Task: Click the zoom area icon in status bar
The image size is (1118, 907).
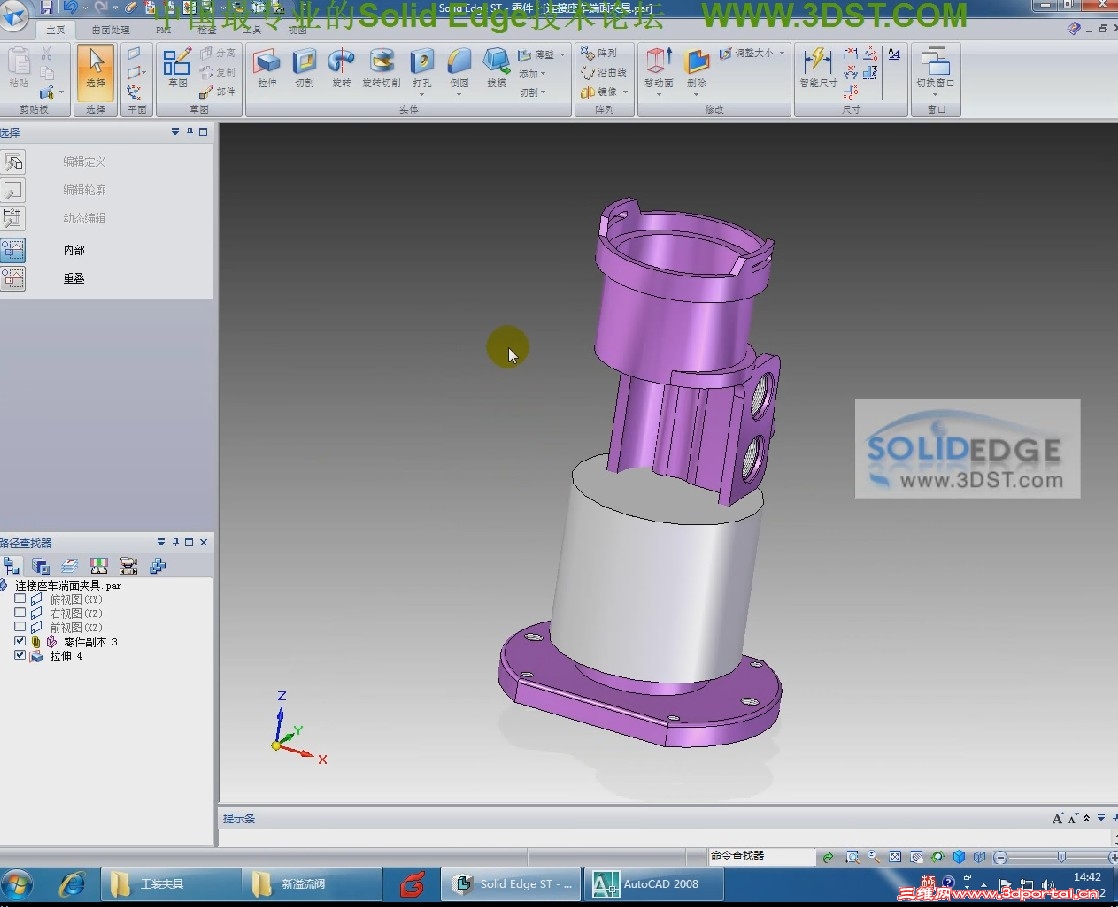Action: (x=852, y=857)
